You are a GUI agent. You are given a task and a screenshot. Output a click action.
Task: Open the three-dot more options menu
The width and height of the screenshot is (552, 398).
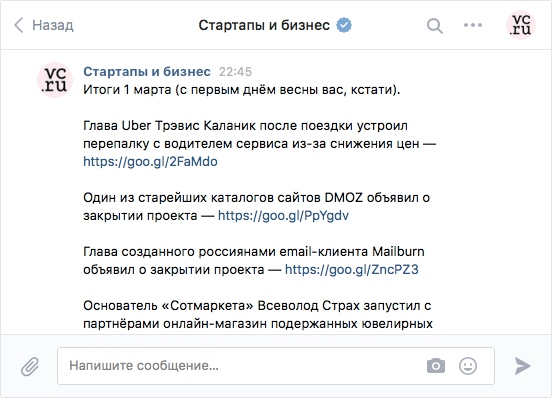[x=473, y=25]
